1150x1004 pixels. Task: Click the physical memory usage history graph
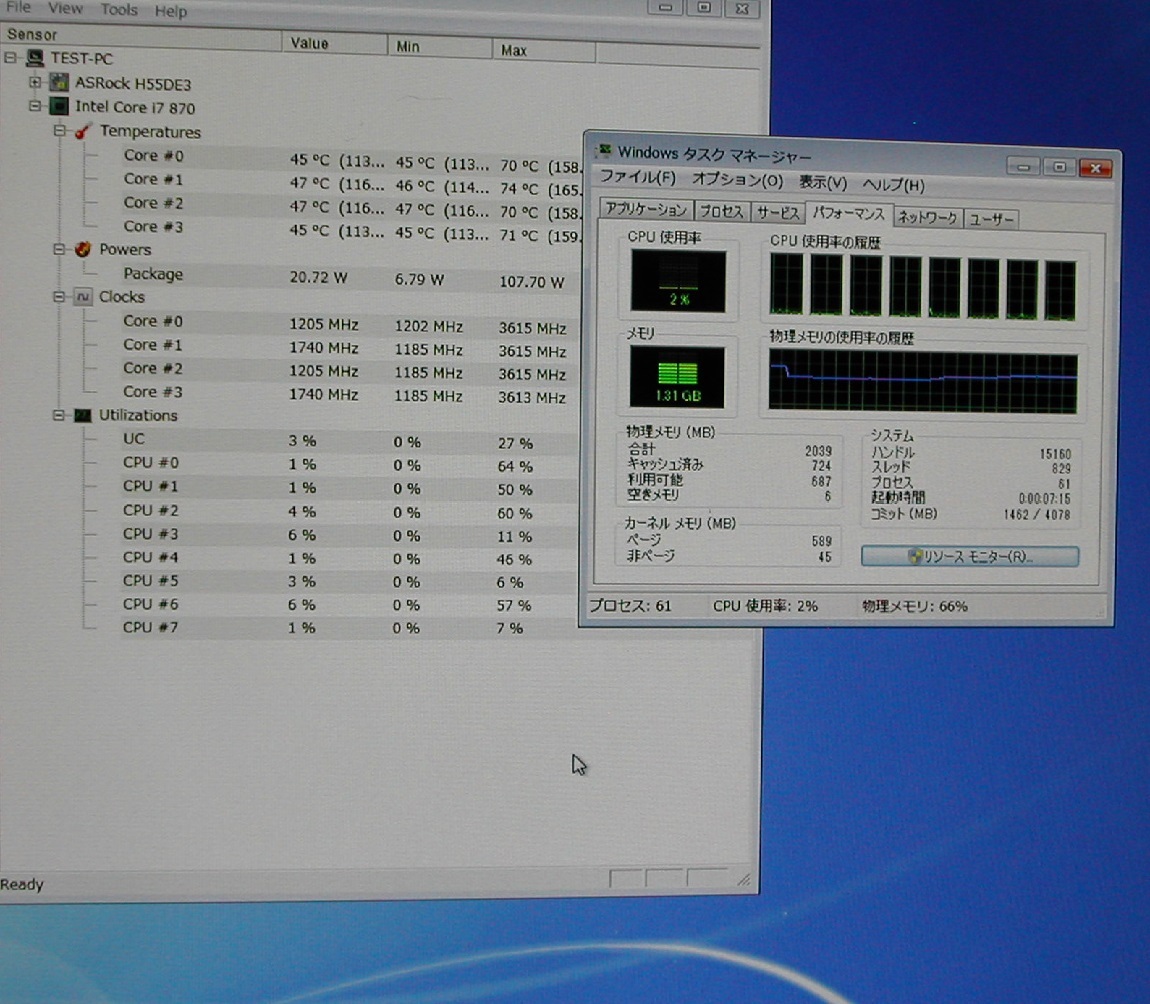coord(923,382)
